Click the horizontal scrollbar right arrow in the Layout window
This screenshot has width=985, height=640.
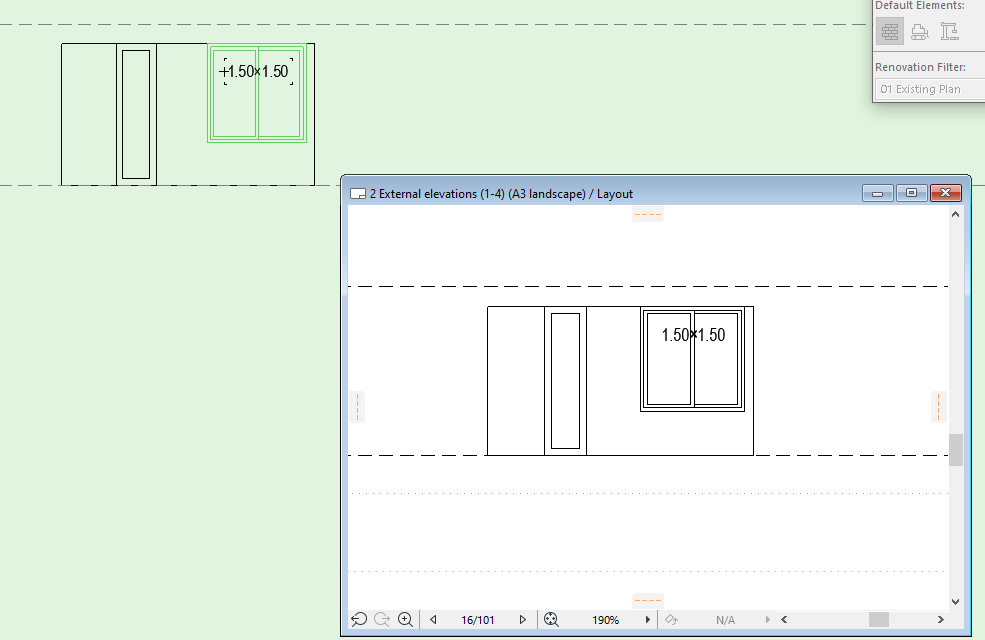click(940, 620)
